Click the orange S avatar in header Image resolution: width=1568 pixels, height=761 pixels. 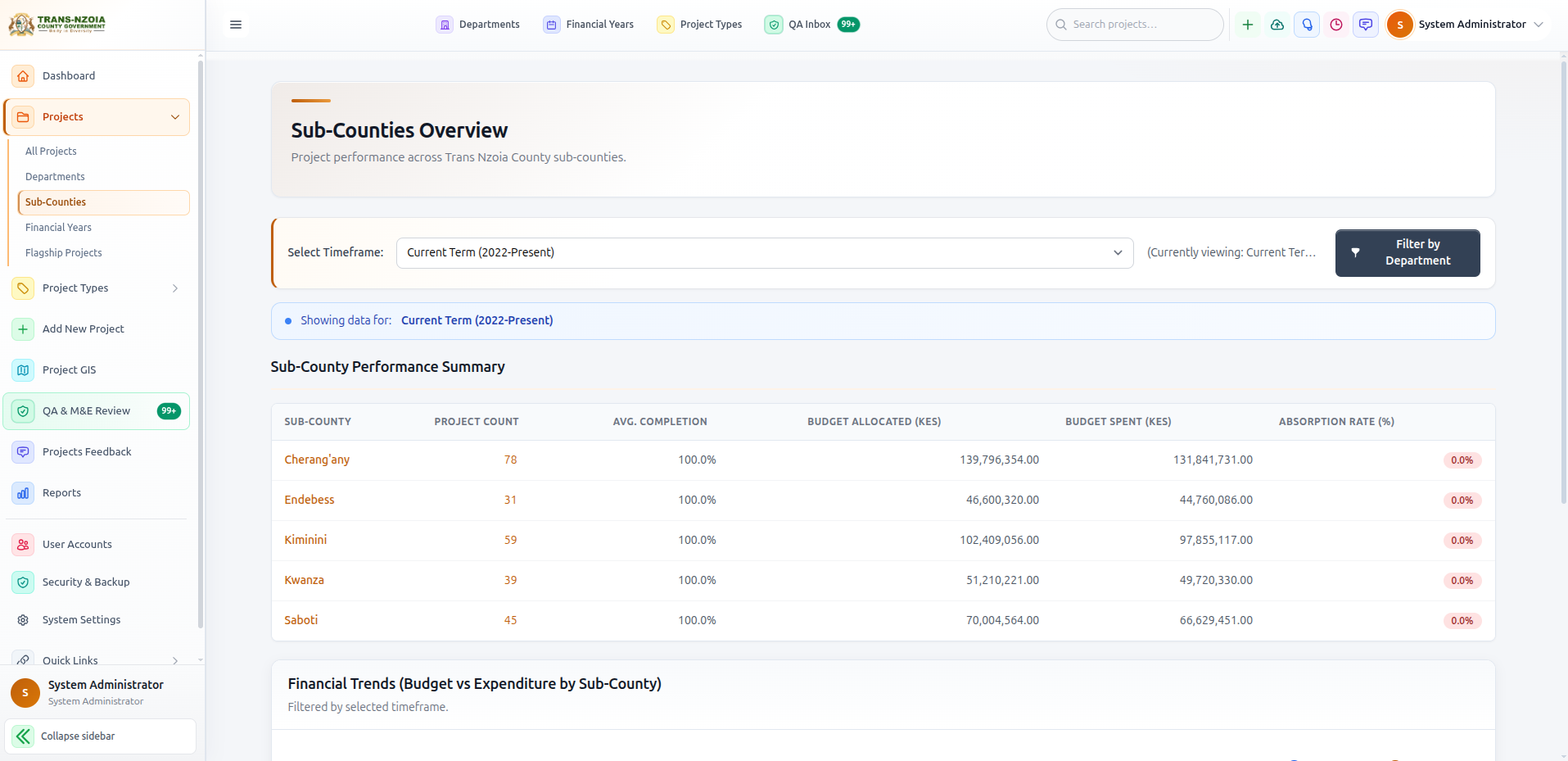click(x=1400, y=25)
